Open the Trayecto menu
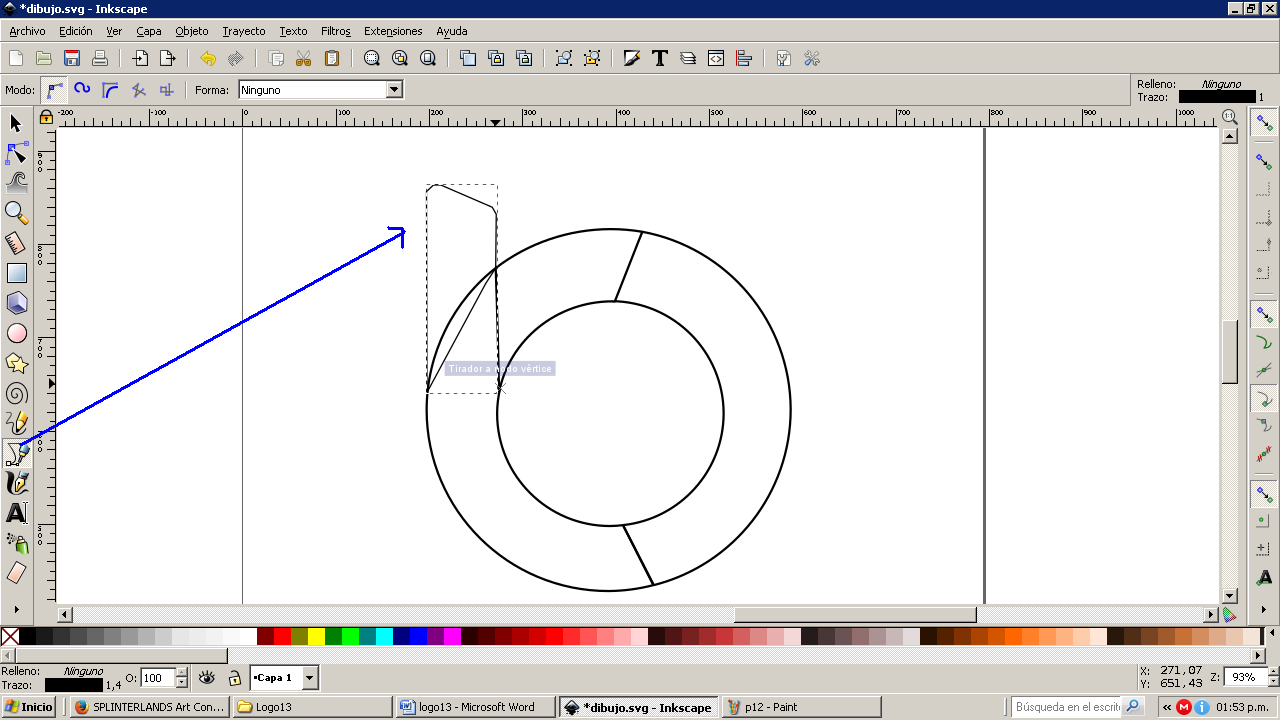This screenshot has width=1280, height=720. [244, 31]
